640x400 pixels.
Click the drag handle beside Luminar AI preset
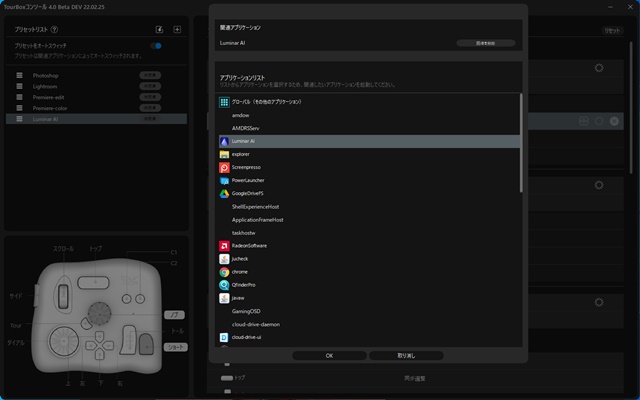pyautogui.click(x=19, y=119)
